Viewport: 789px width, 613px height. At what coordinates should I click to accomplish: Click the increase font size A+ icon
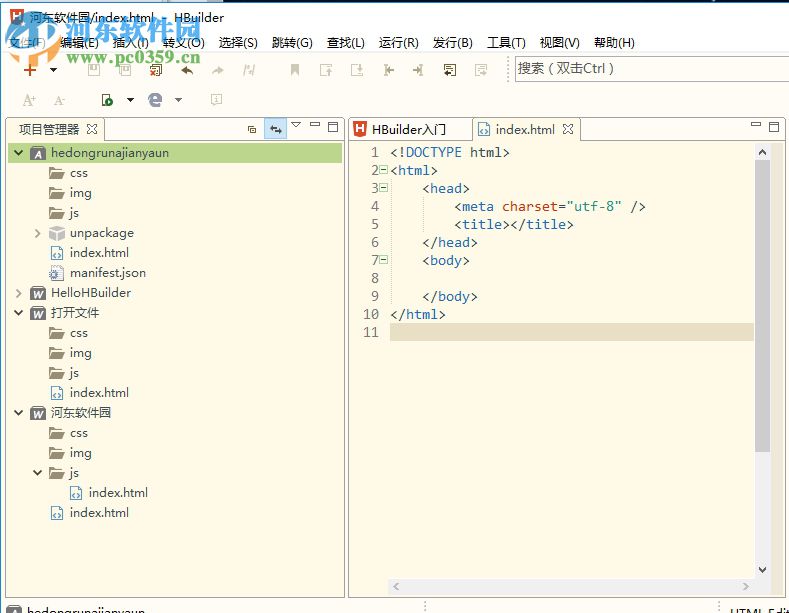(29, 100)
